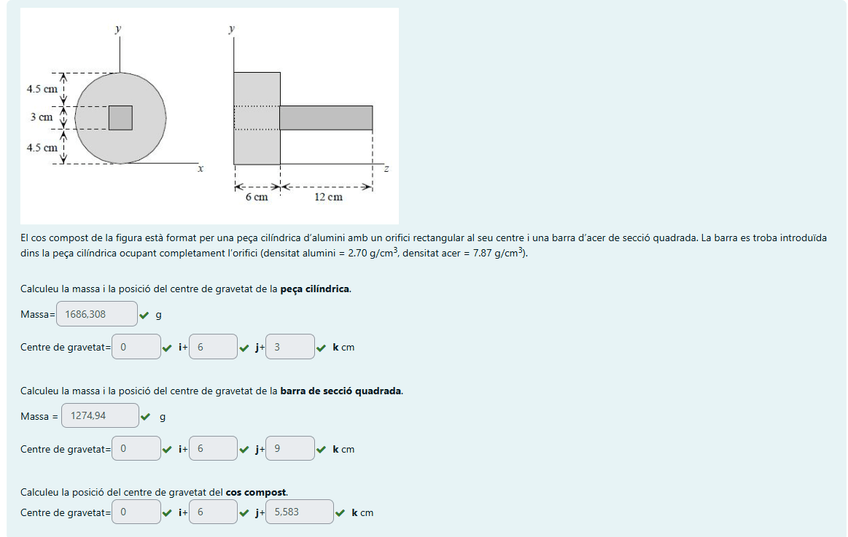Select the square bar Massa field 1274,94

99,416
